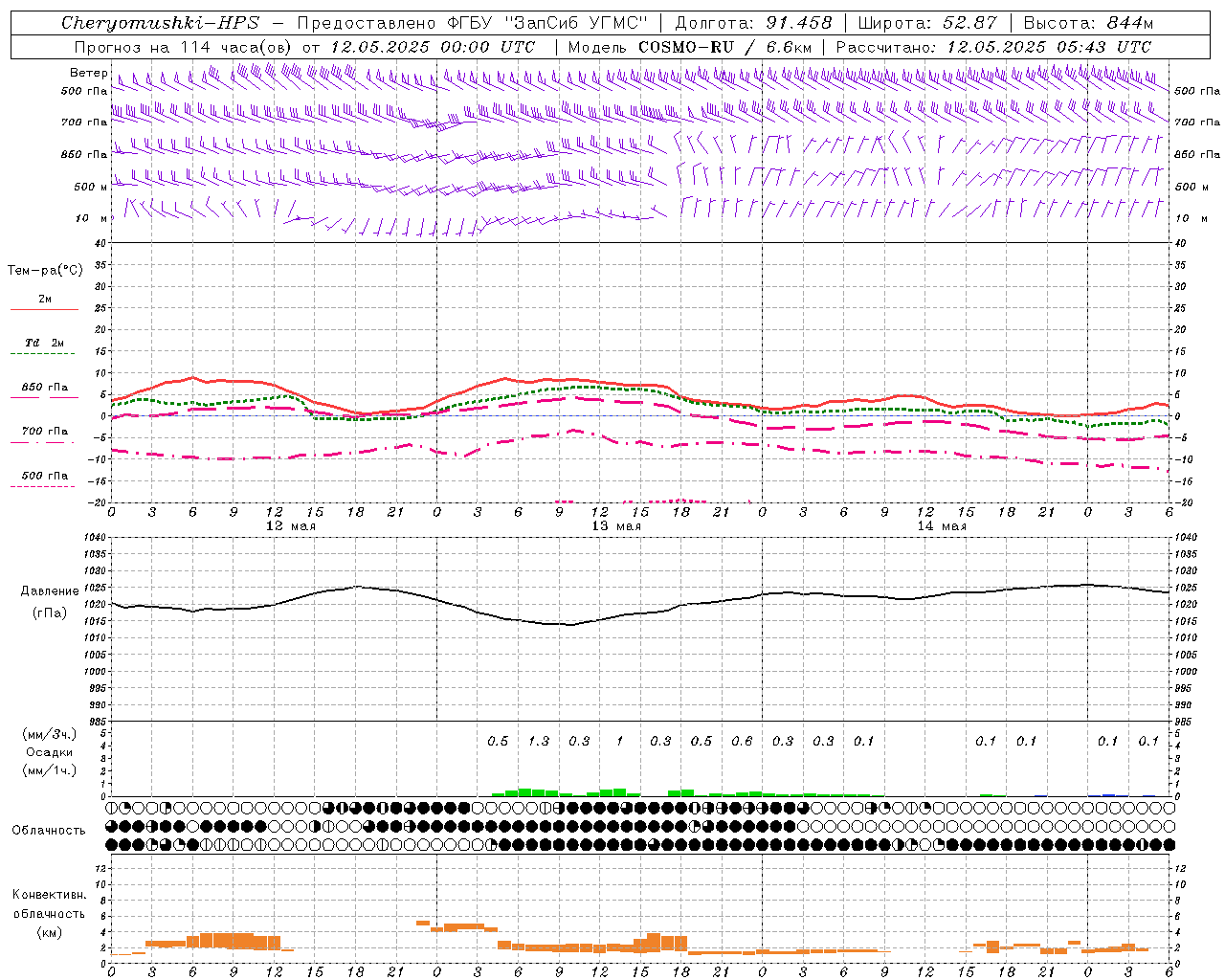Click the (мм/1ч.) precipitation unit label

pos(50,770)
